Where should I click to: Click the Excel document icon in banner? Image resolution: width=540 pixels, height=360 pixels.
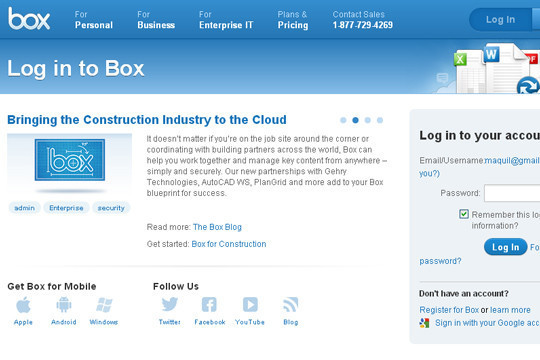point(460,59)
